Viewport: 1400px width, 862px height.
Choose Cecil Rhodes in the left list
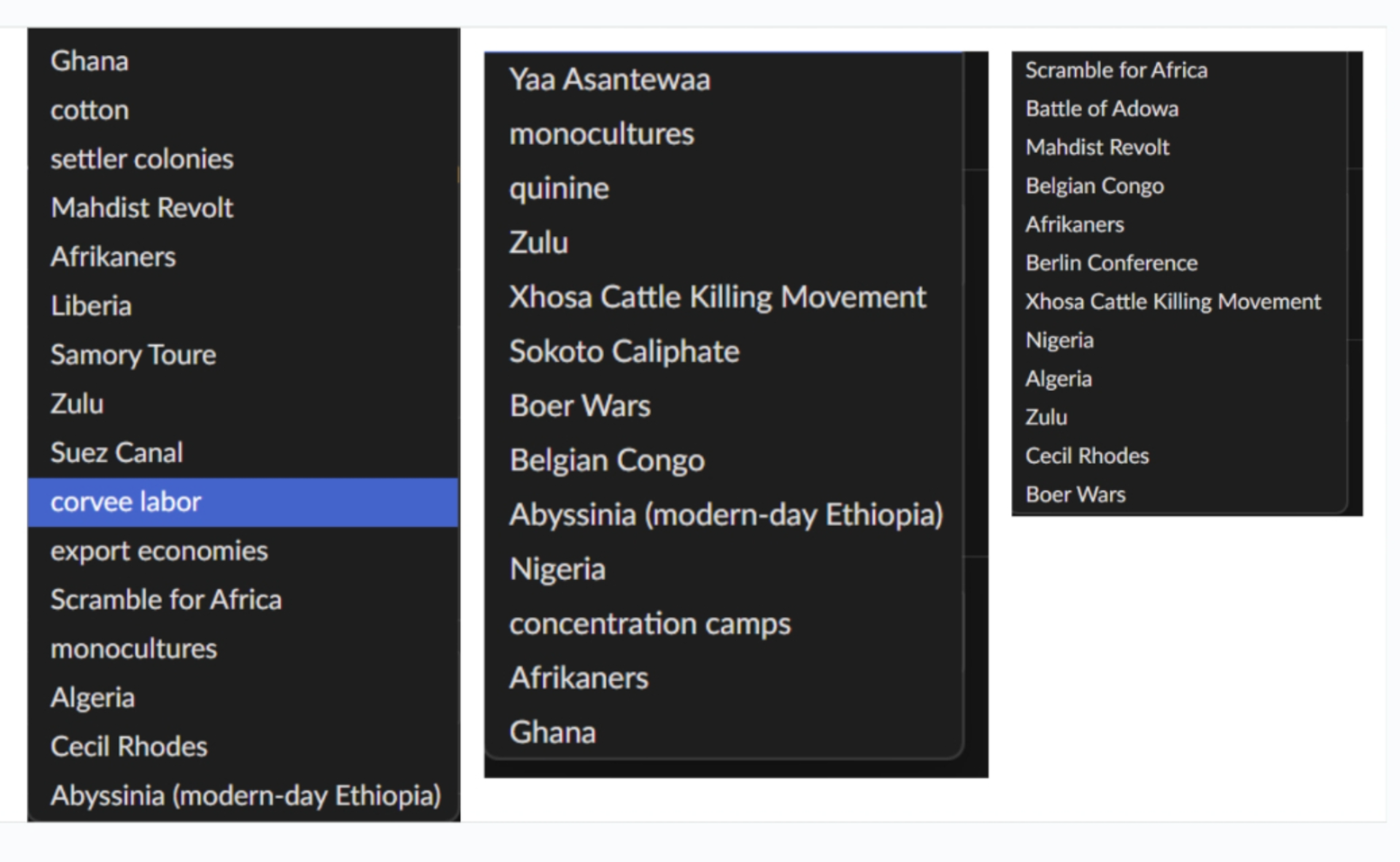click(243, 747)
